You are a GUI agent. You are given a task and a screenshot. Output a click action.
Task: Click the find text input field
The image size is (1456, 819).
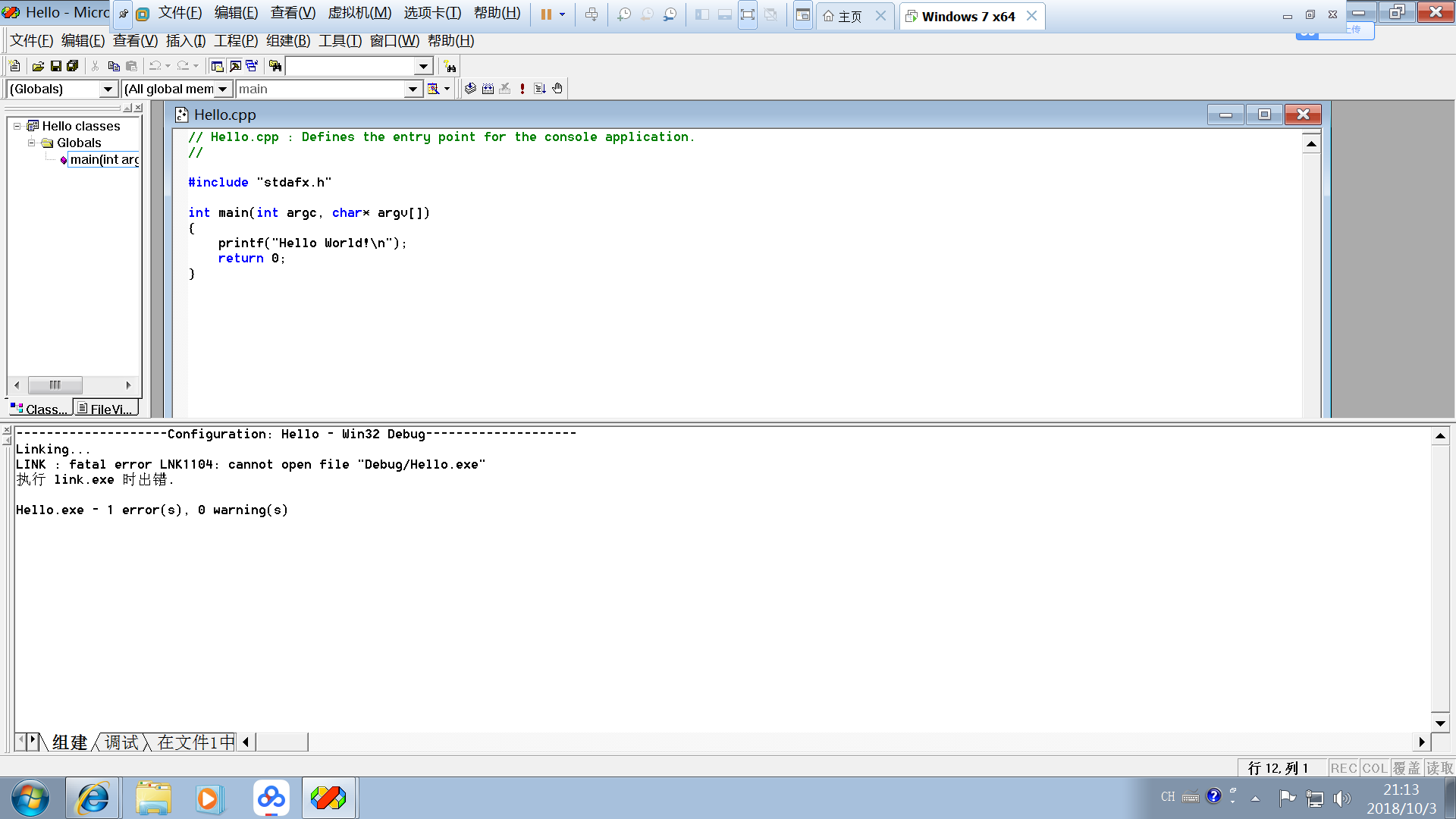[350, 67]
